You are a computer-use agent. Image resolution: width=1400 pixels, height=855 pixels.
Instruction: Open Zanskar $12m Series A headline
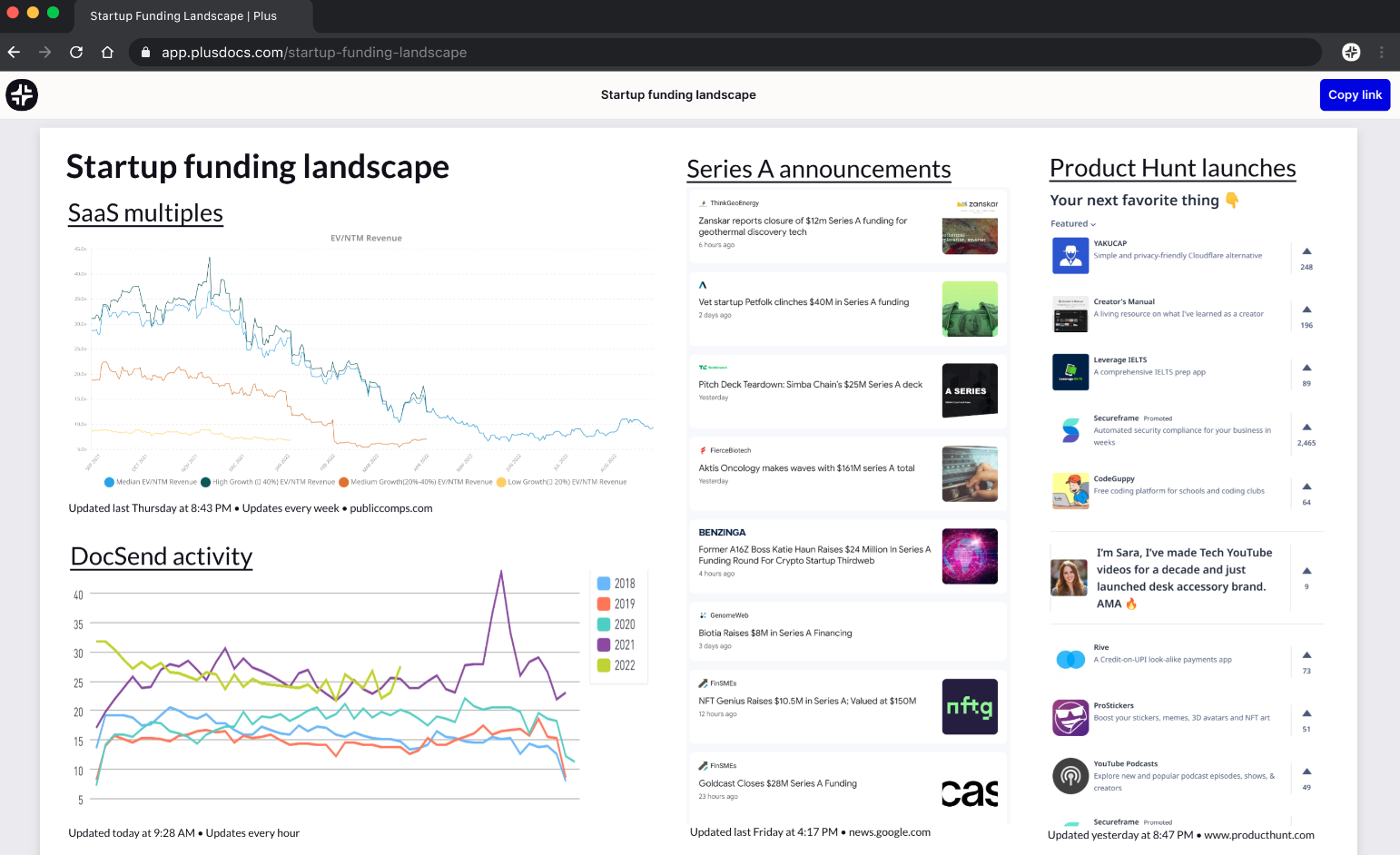click(803, 226)
